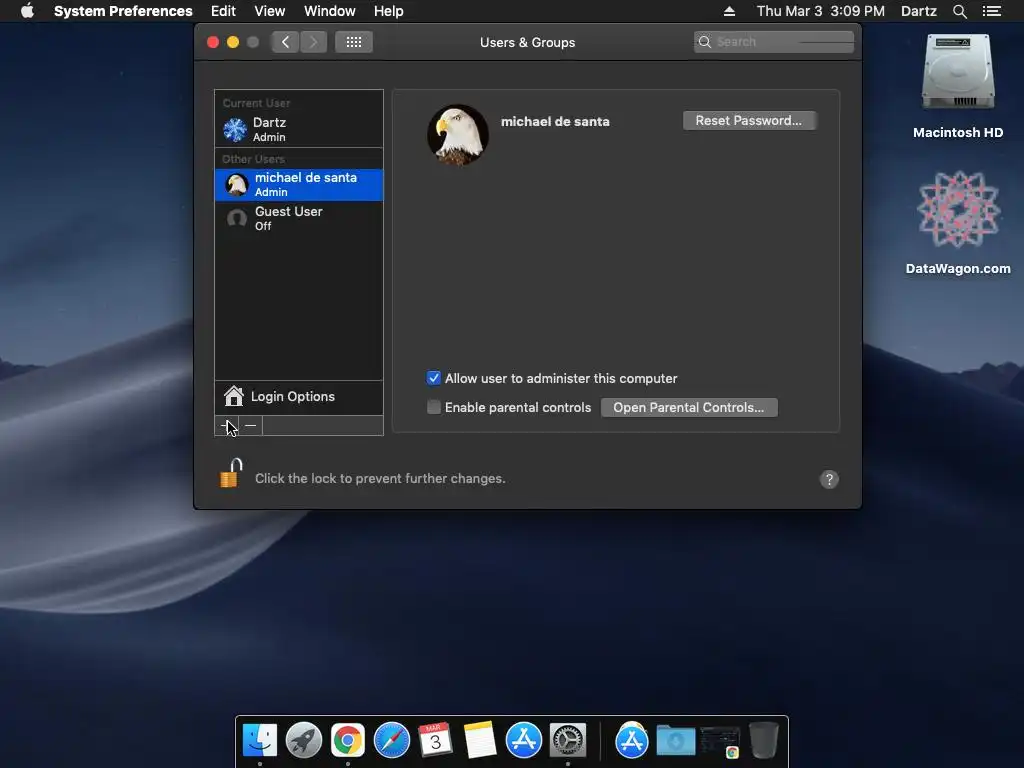
Task: Open the View menu
Action: (270, 11)
